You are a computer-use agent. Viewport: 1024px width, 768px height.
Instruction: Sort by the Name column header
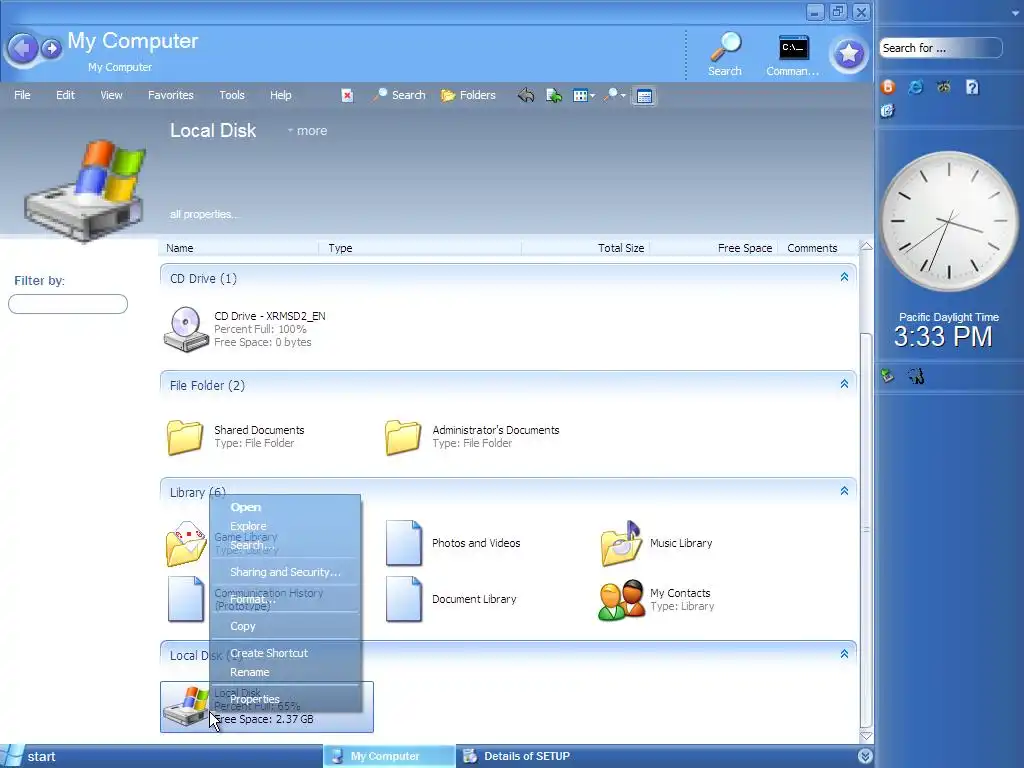tap(238, 248)
